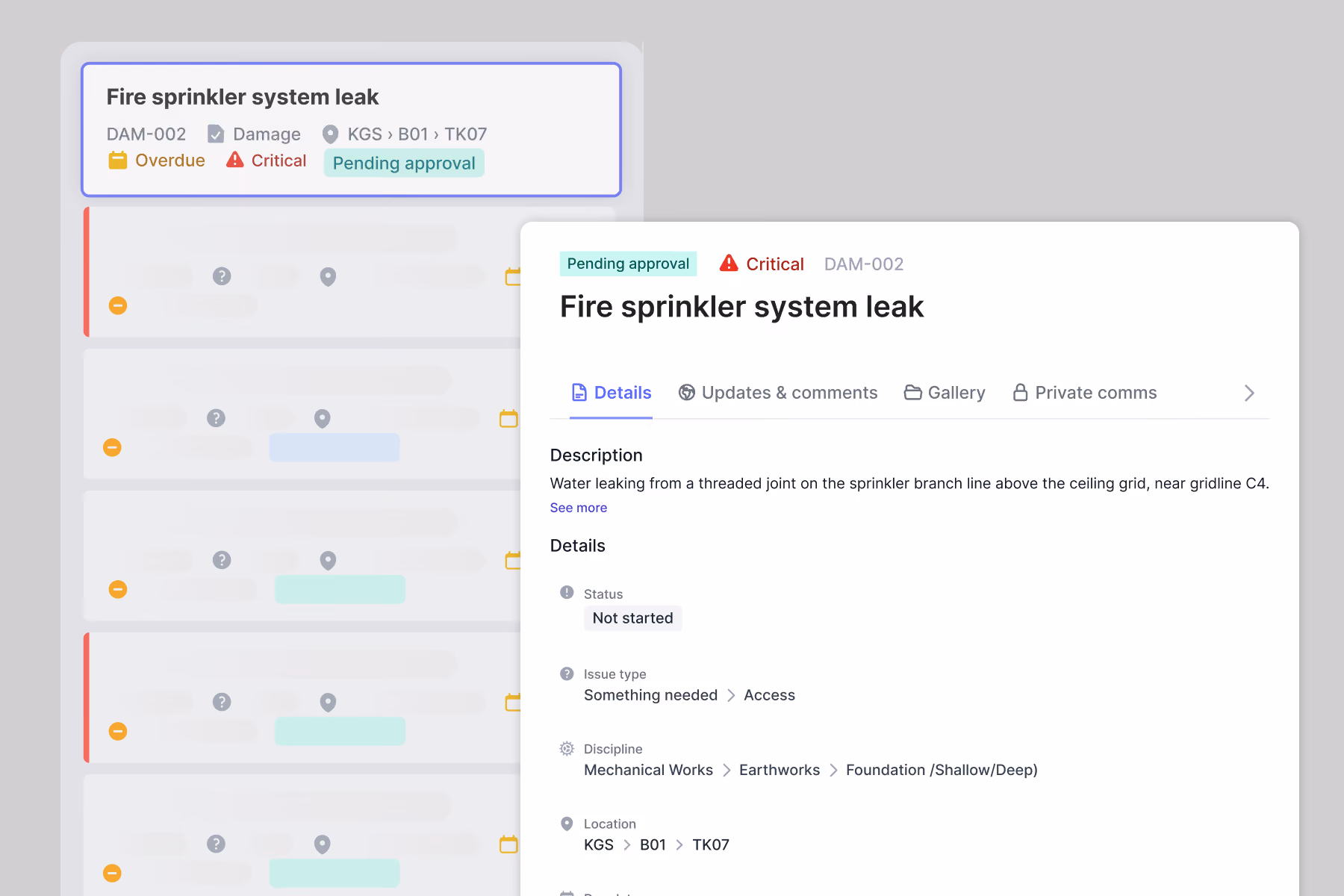Image resolution: width=1344 pixels, height=896 pixels.
Task: Click KGS in the Location path
Action: point(599,844)
